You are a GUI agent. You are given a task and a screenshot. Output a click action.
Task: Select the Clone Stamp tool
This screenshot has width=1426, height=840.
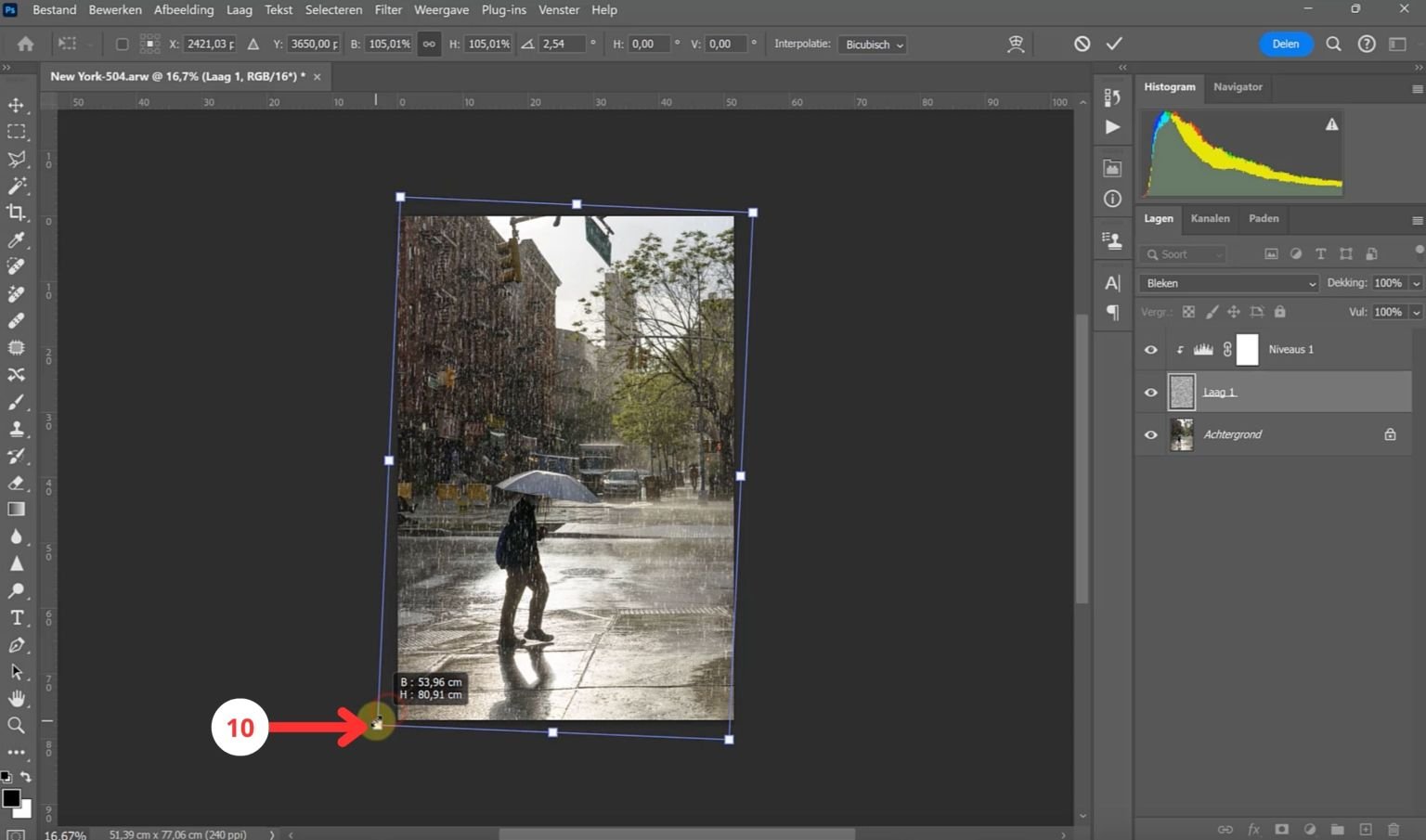click(x=17, y=429)
